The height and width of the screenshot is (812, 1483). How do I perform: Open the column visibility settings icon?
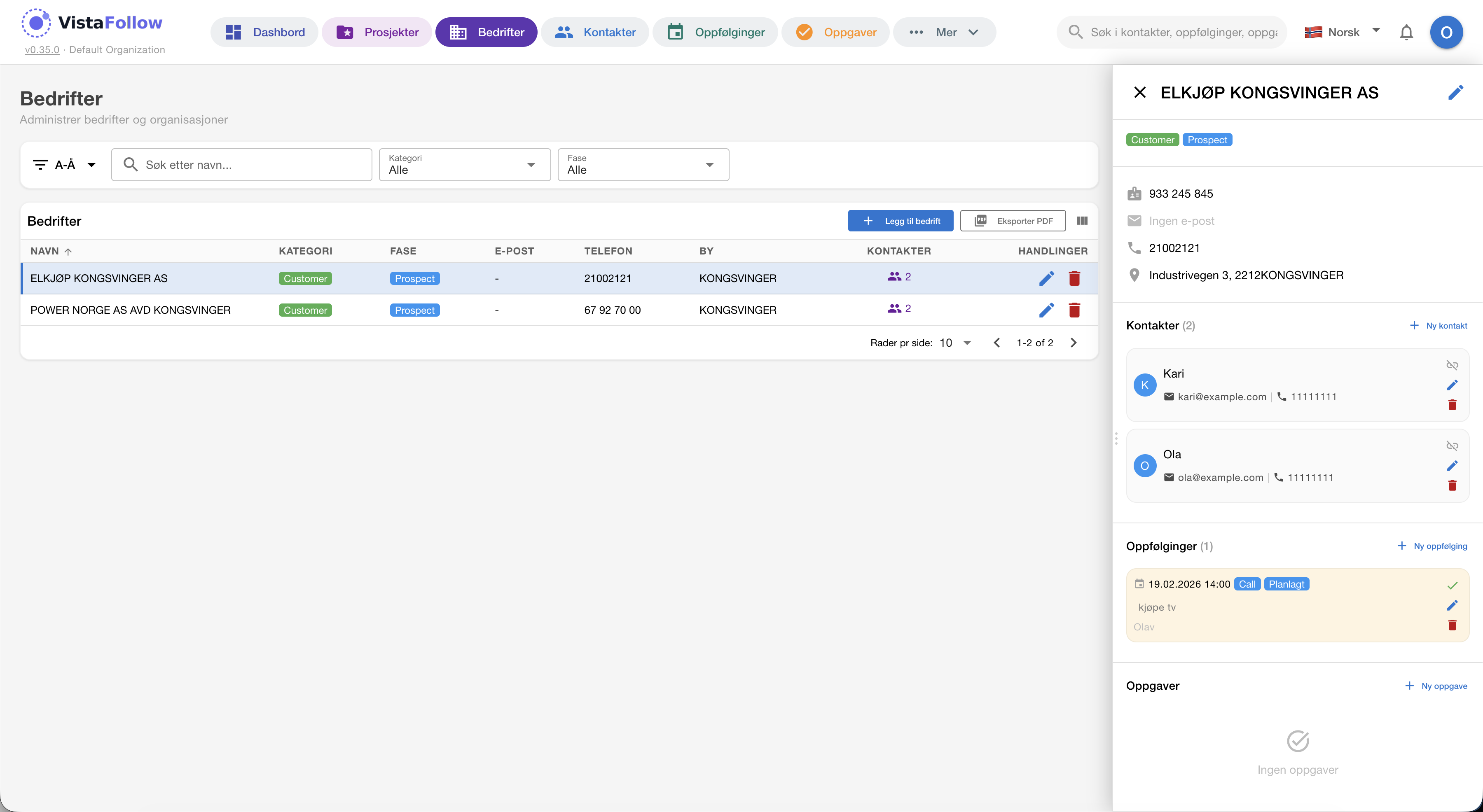pyautogui.click(x=1082, y=221)
